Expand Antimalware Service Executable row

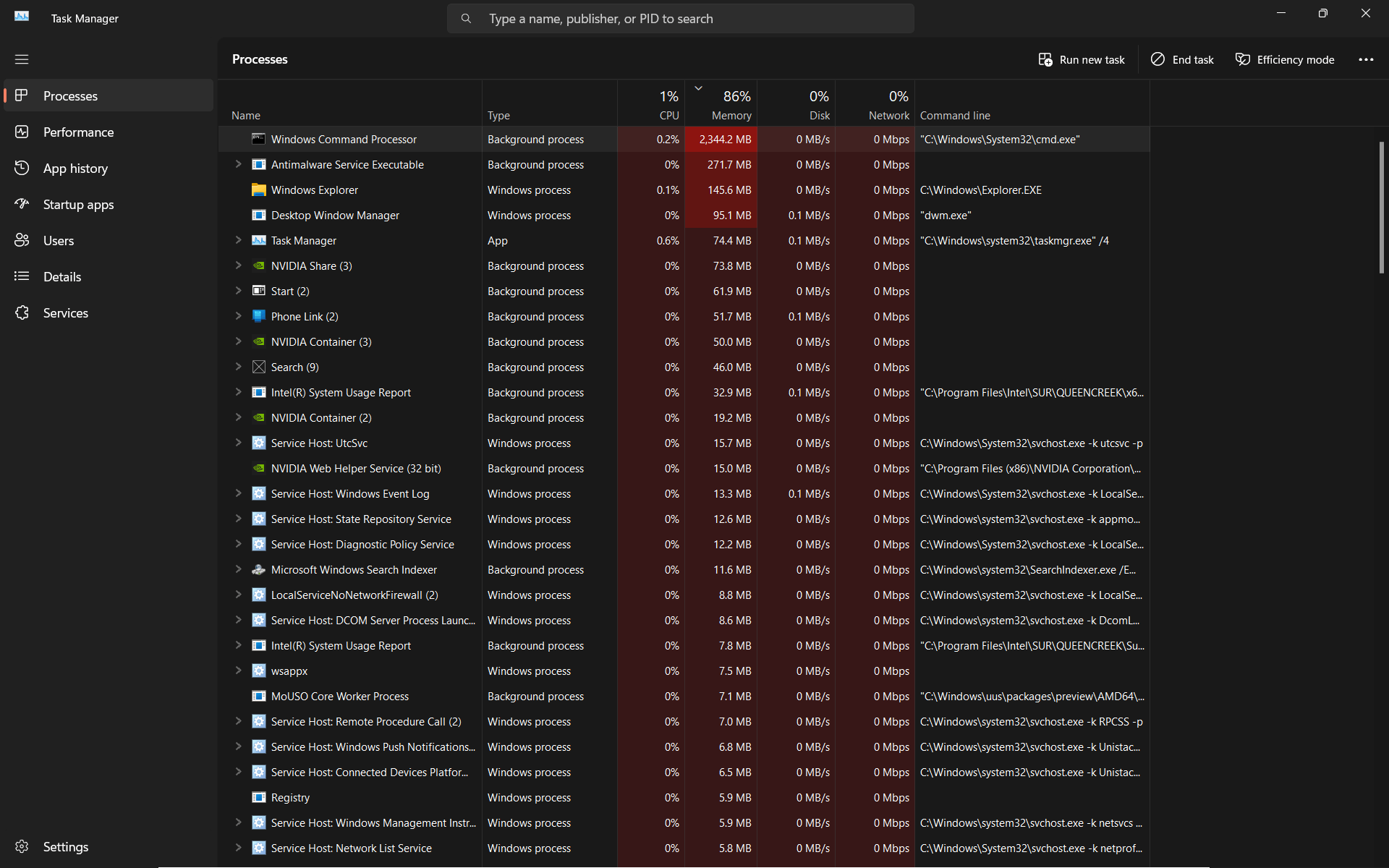(x=238, y=164)
